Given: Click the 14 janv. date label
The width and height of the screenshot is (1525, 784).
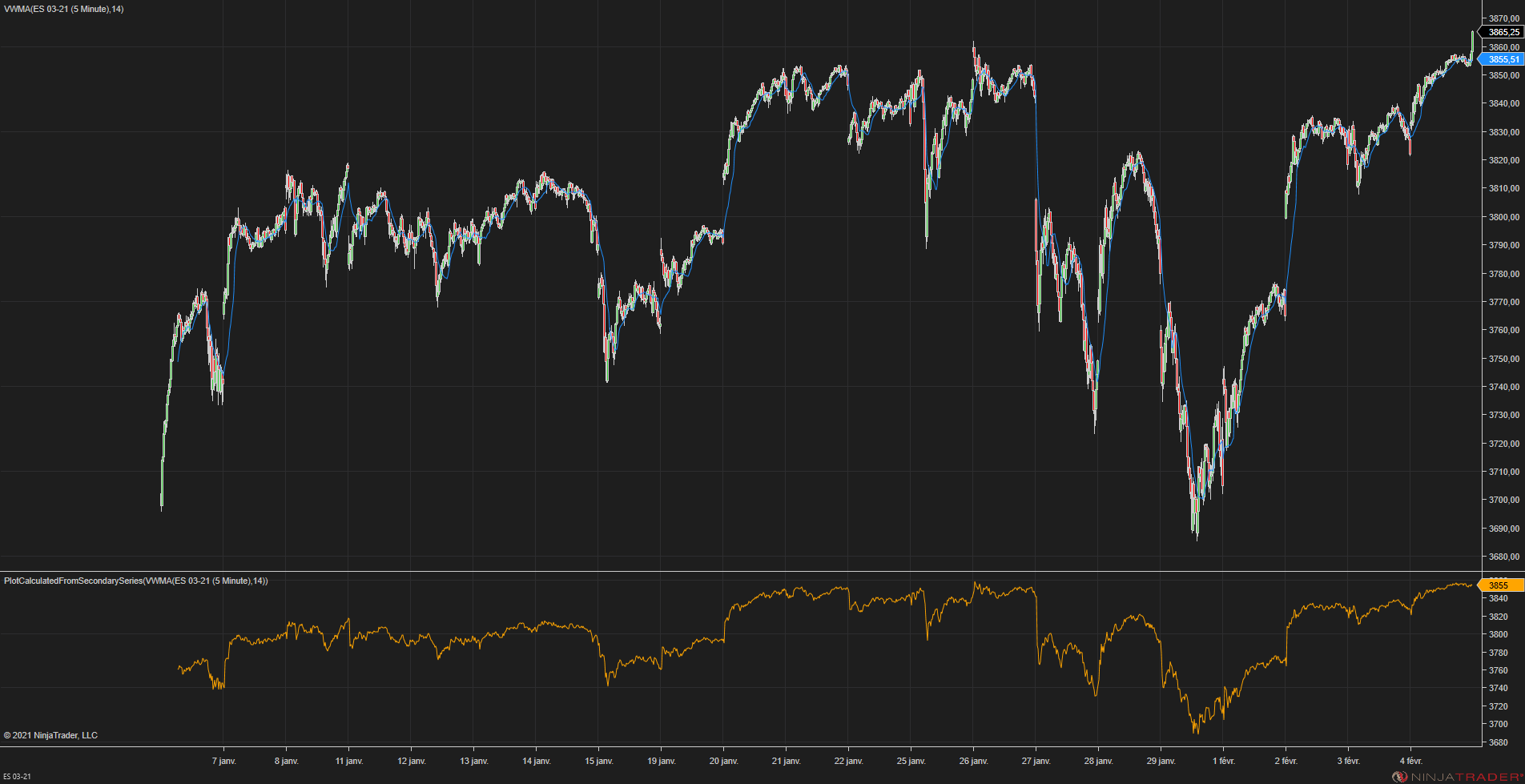Looking at the screenshot, I should click(x=536, y=761).
